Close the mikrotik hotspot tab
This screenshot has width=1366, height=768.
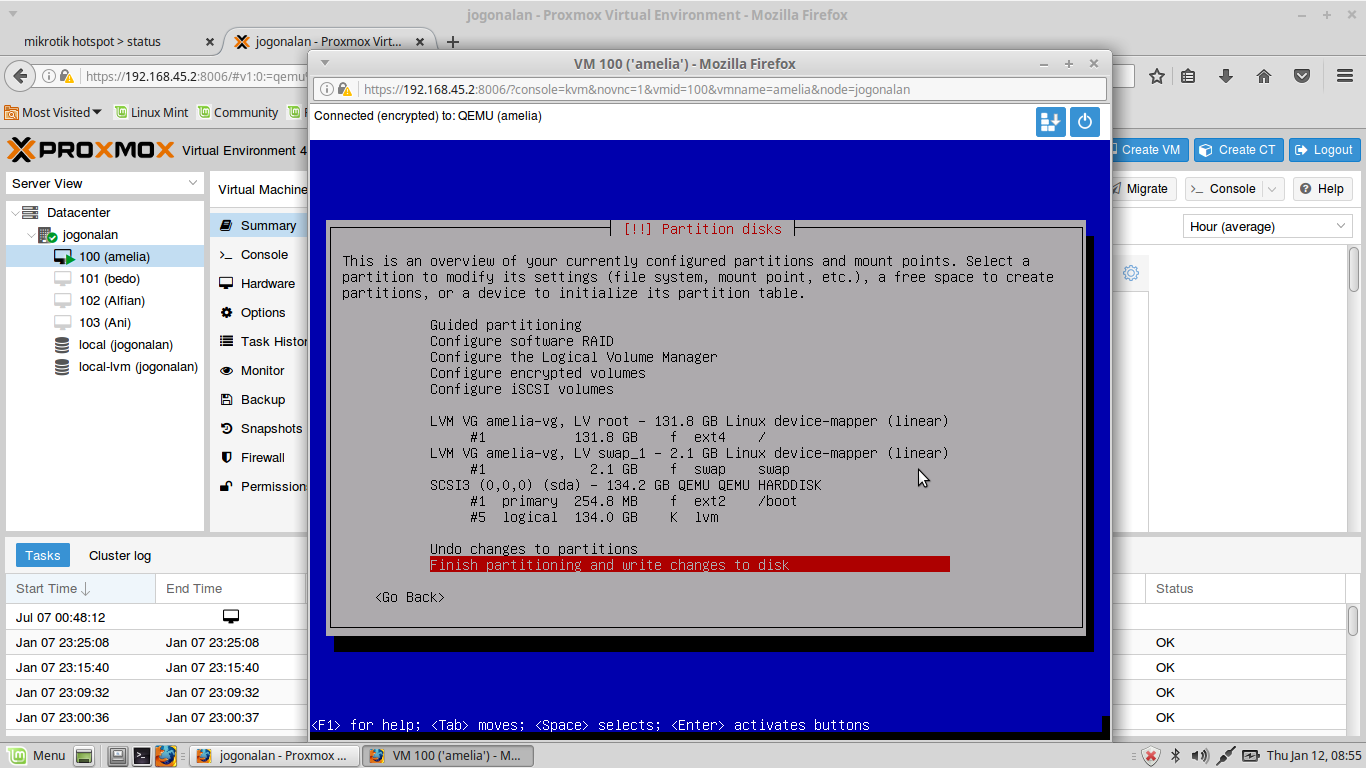210,42
